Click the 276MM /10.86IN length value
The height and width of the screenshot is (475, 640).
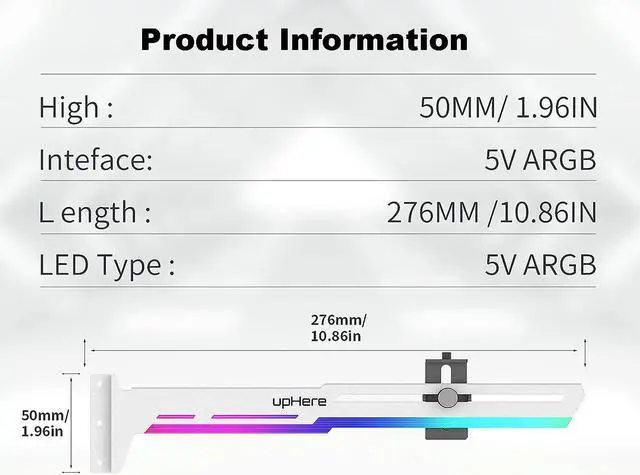coord(491,213)
